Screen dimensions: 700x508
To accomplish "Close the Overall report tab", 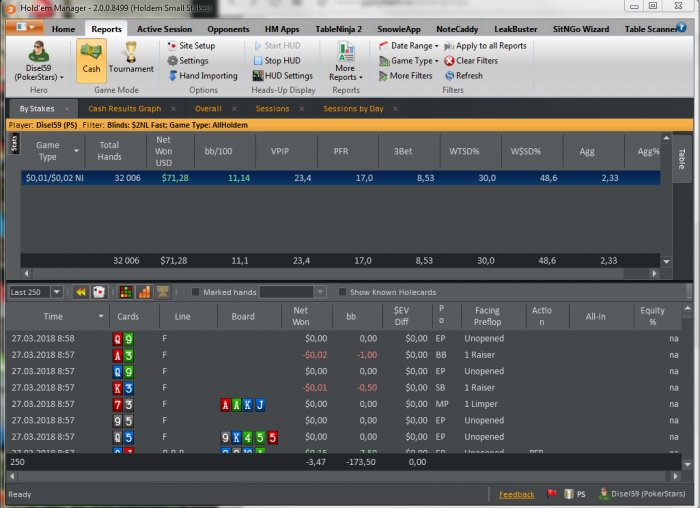I will [234, 109].
